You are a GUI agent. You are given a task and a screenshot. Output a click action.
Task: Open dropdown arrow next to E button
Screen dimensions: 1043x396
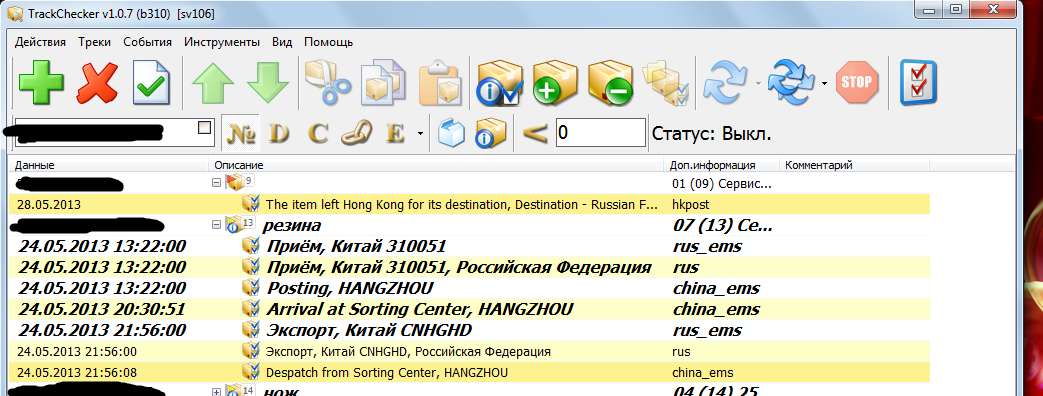click(420, 134)
